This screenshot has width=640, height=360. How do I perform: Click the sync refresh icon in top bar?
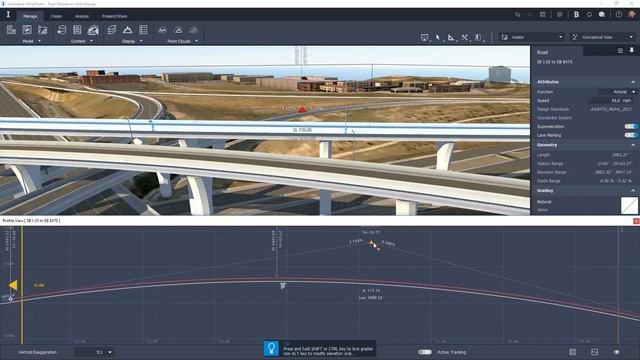point(589,15)
